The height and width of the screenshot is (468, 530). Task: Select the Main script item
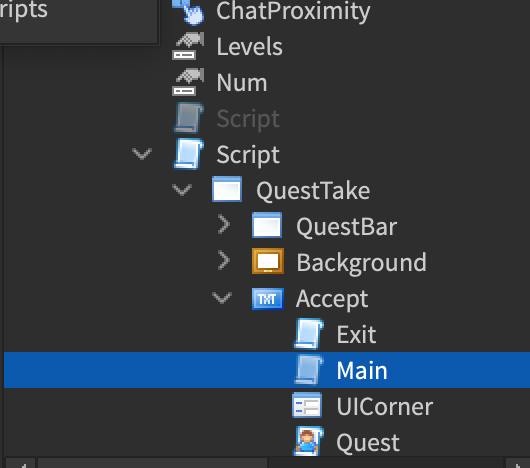267,370
